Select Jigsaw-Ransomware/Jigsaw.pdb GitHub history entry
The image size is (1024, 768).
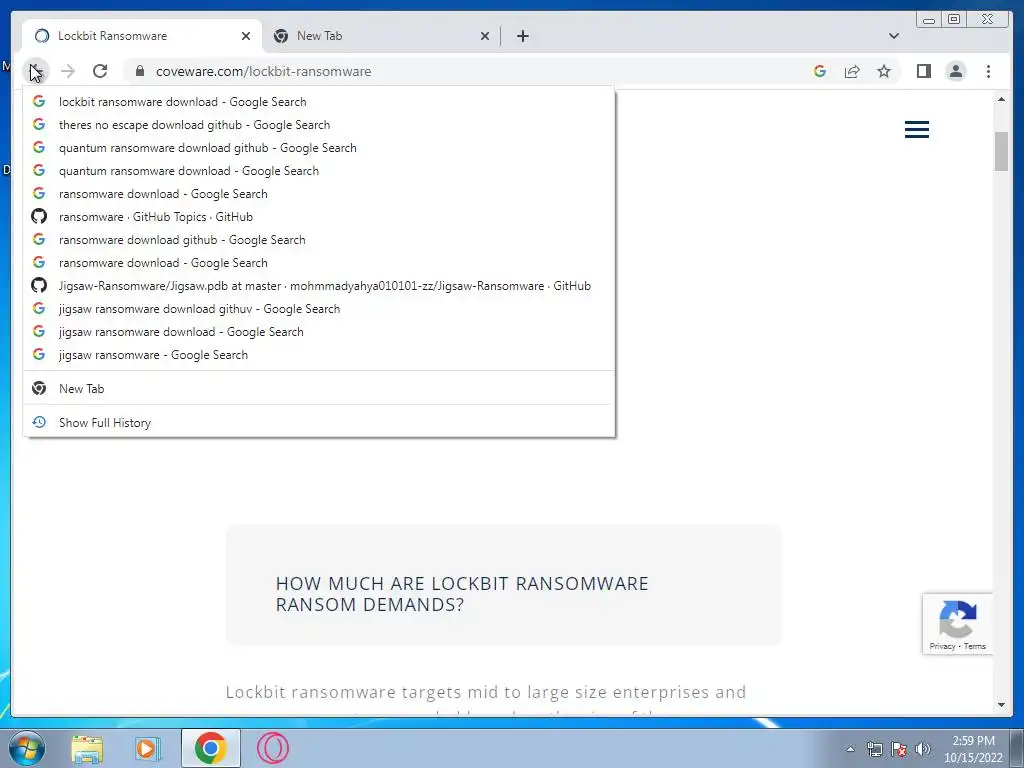coord(319,285)
